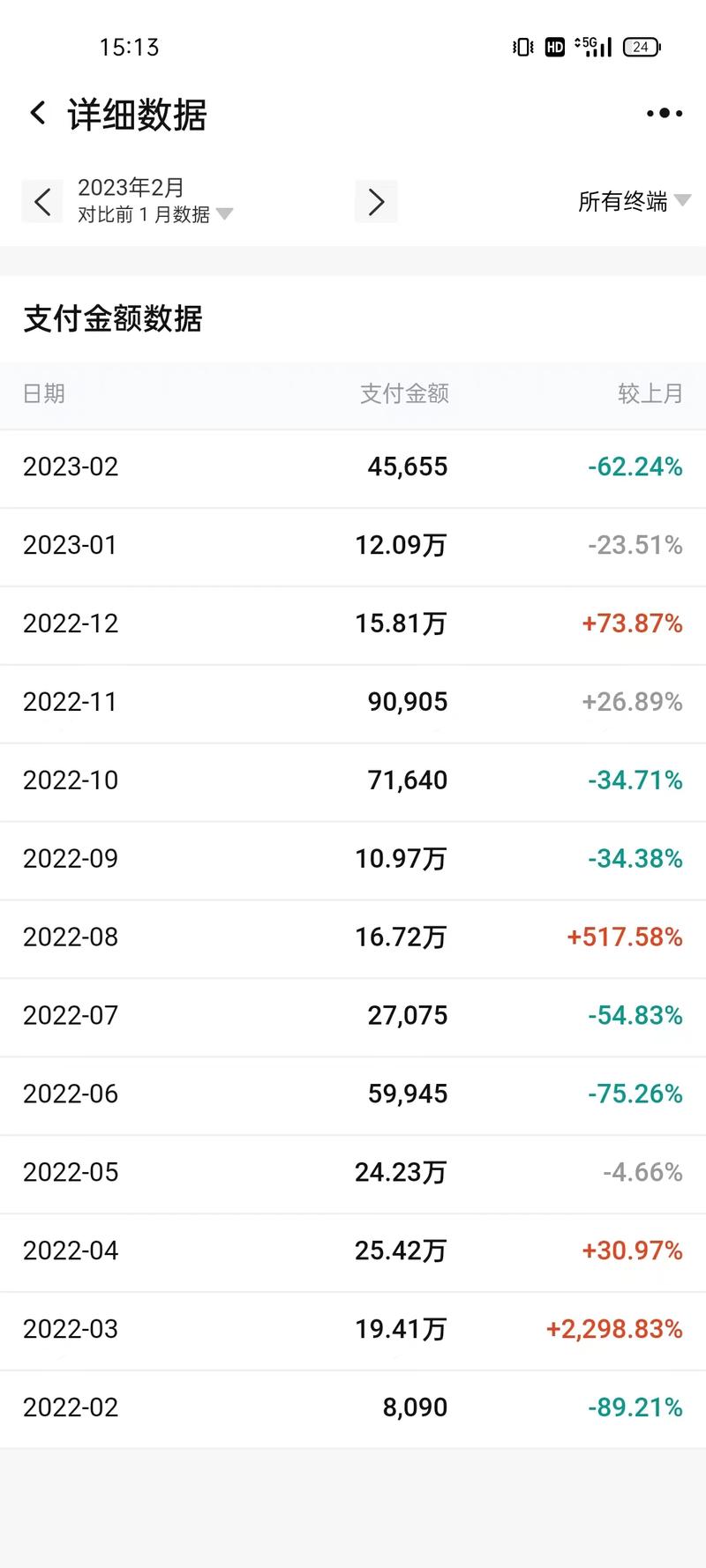
Task: Open the 所有终端 terminal filter dropdown
Action: pos(626,201)
